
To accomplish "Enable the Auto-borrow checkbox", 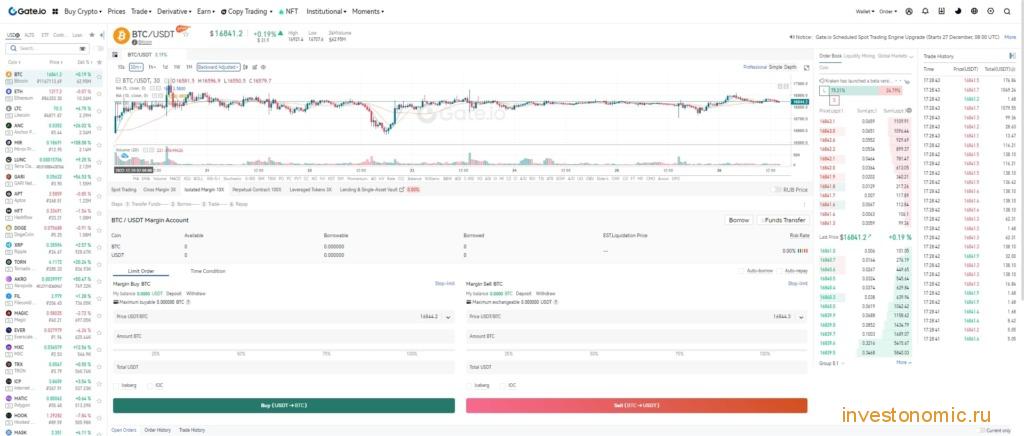I will [x=741, y=271].
